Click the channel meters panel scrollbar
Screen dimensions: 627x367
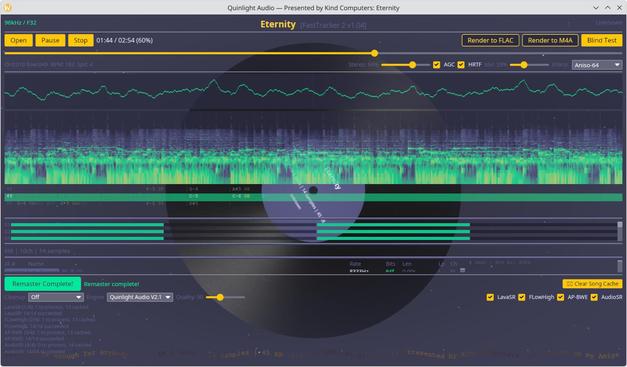click(x=619, y=231)
